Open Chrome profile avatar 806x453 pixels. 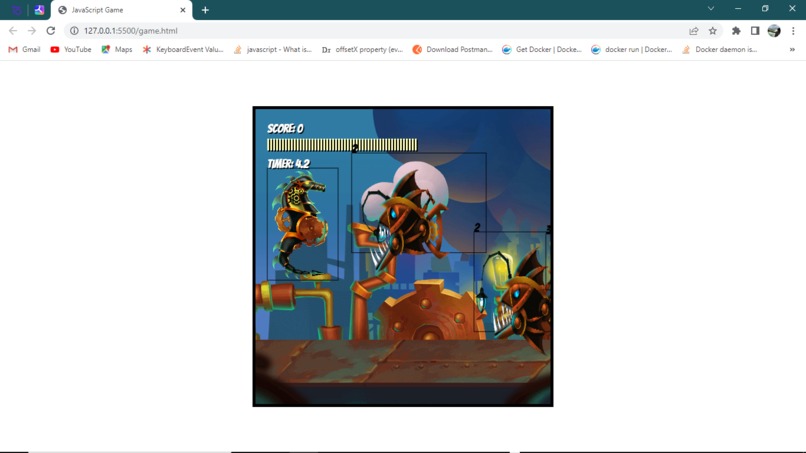tap(774, 31)
